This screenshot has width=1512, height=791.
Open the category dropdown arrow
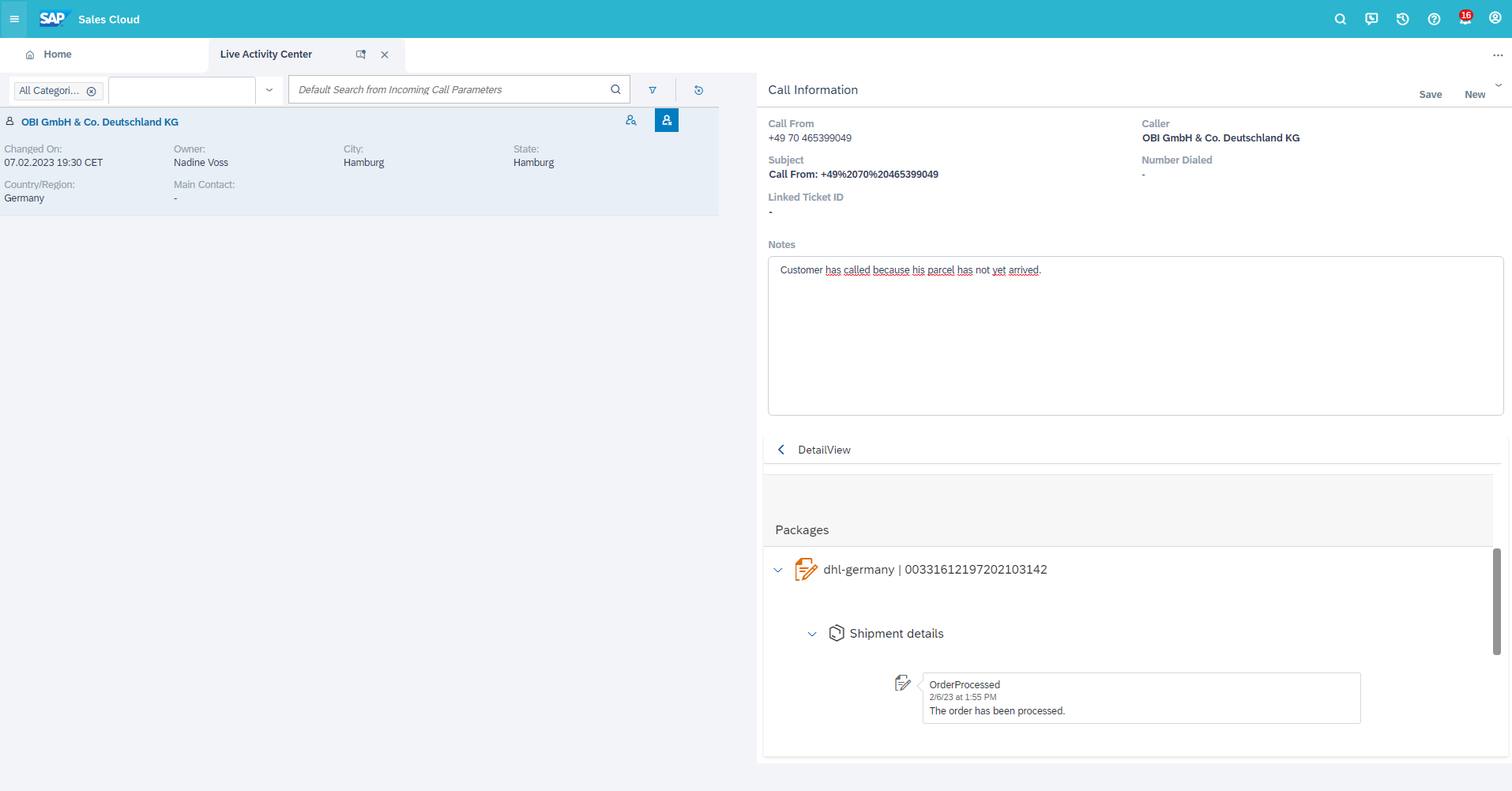(269, 90)
